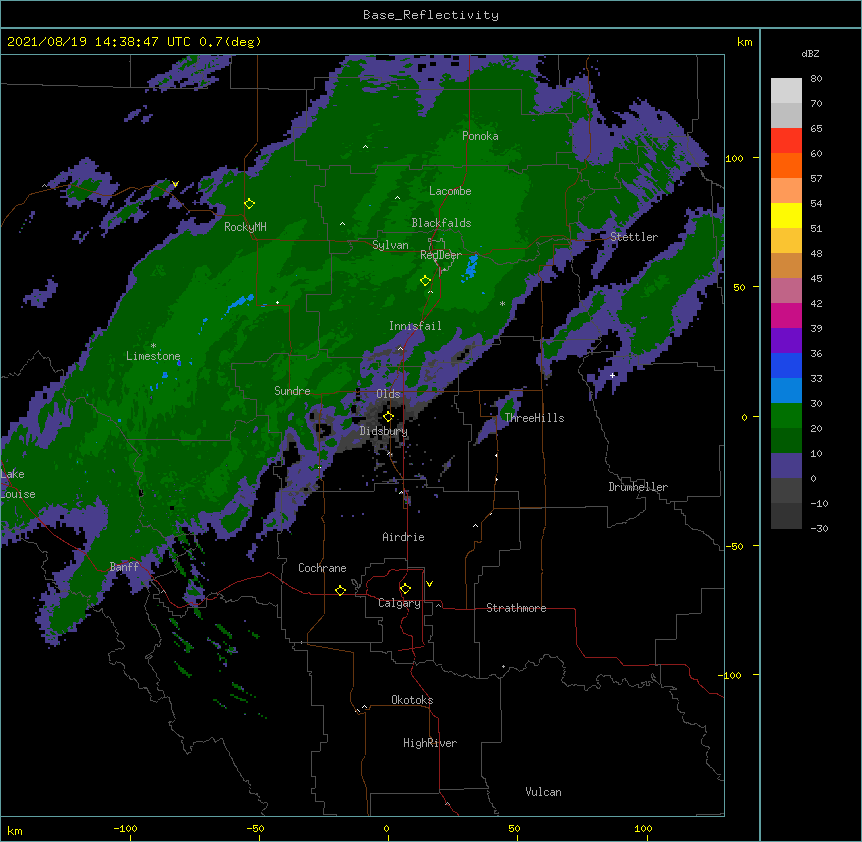Click the Airdrie city label

point(403,537)
